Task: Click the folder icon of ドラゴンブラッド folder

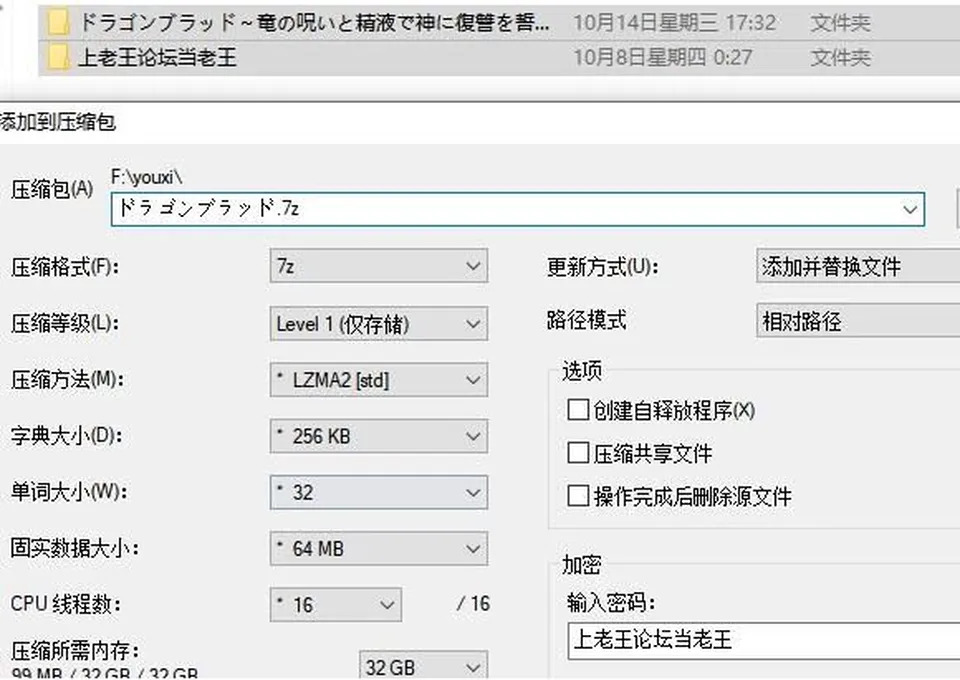Action: 58,23
